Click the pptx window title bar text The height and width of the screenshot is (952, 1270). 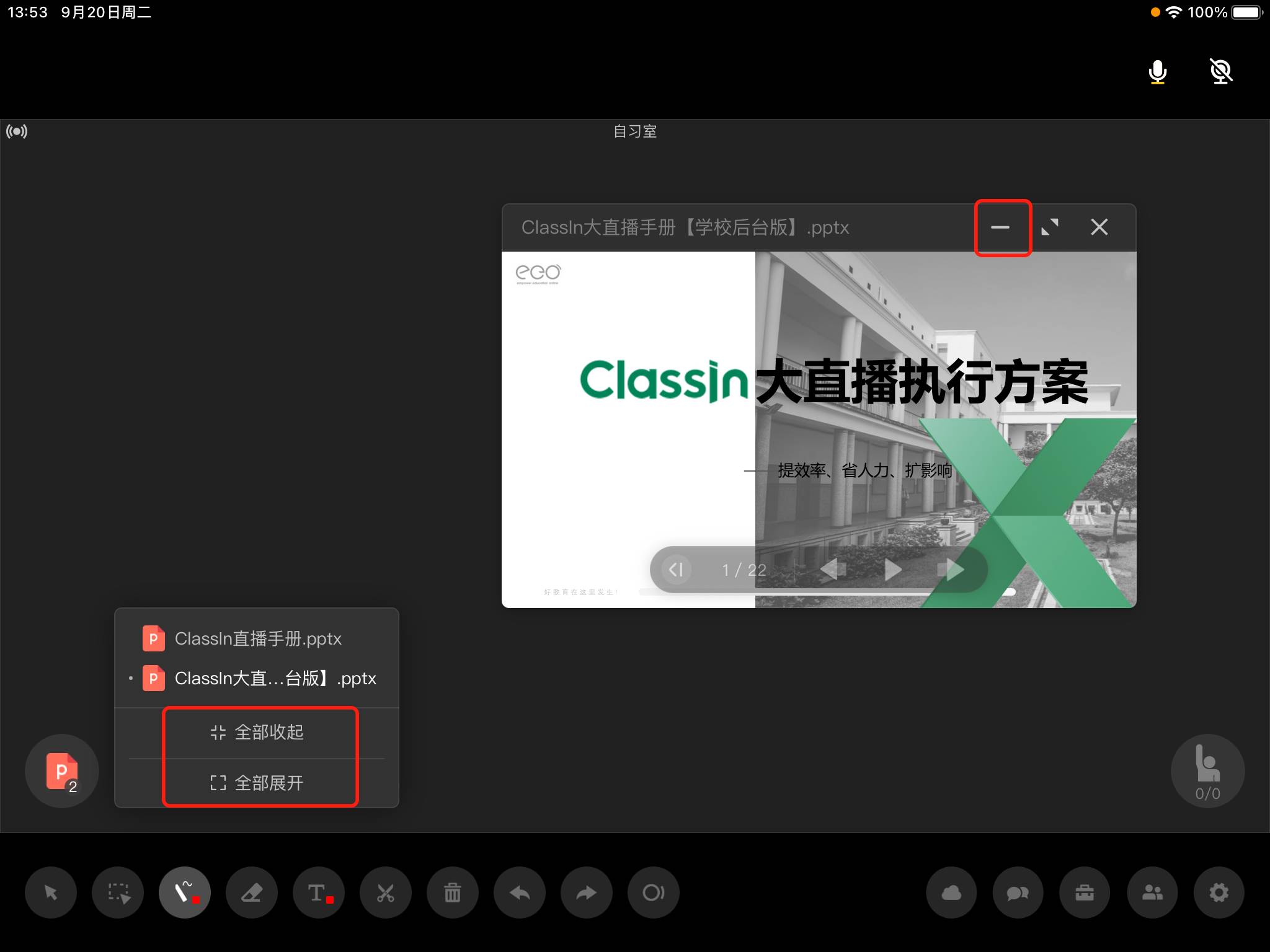click(685, 227)
